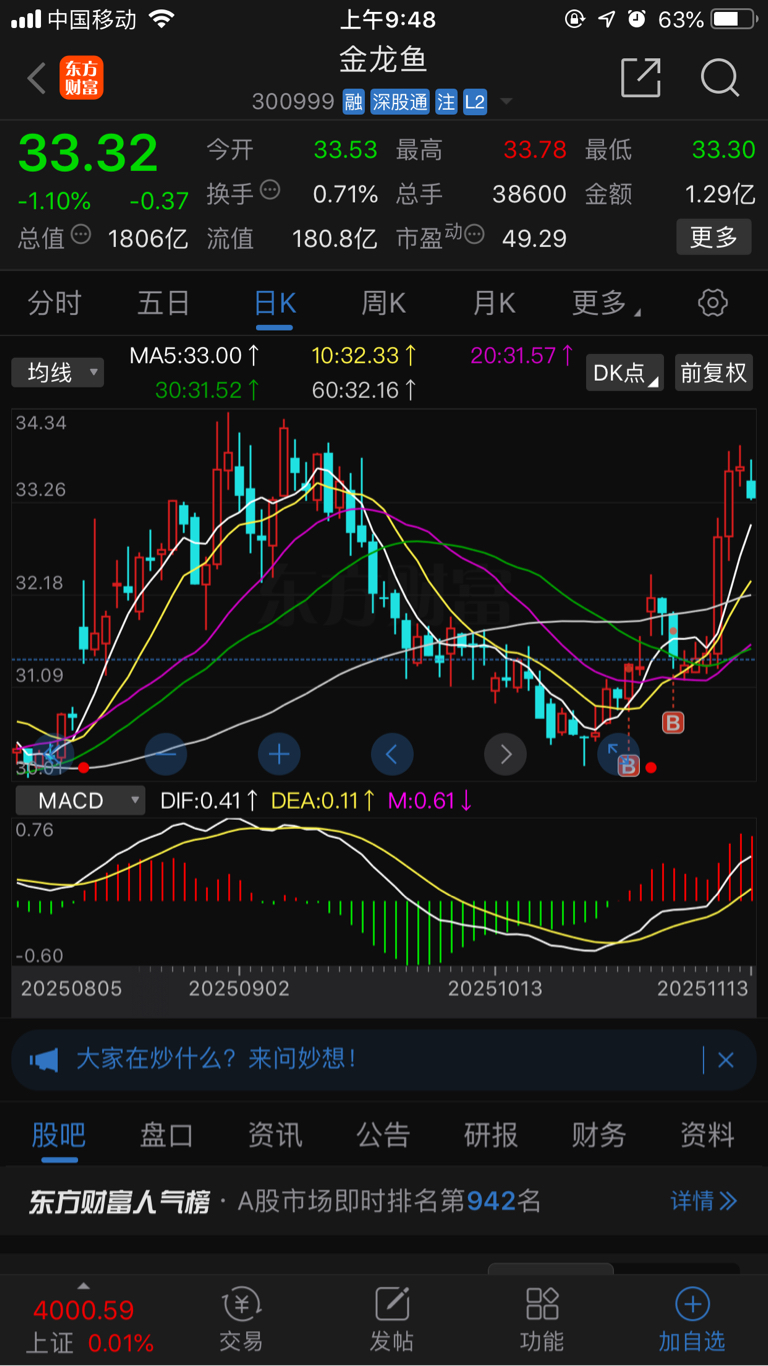Open info icon next to 换手

(270, 190)
